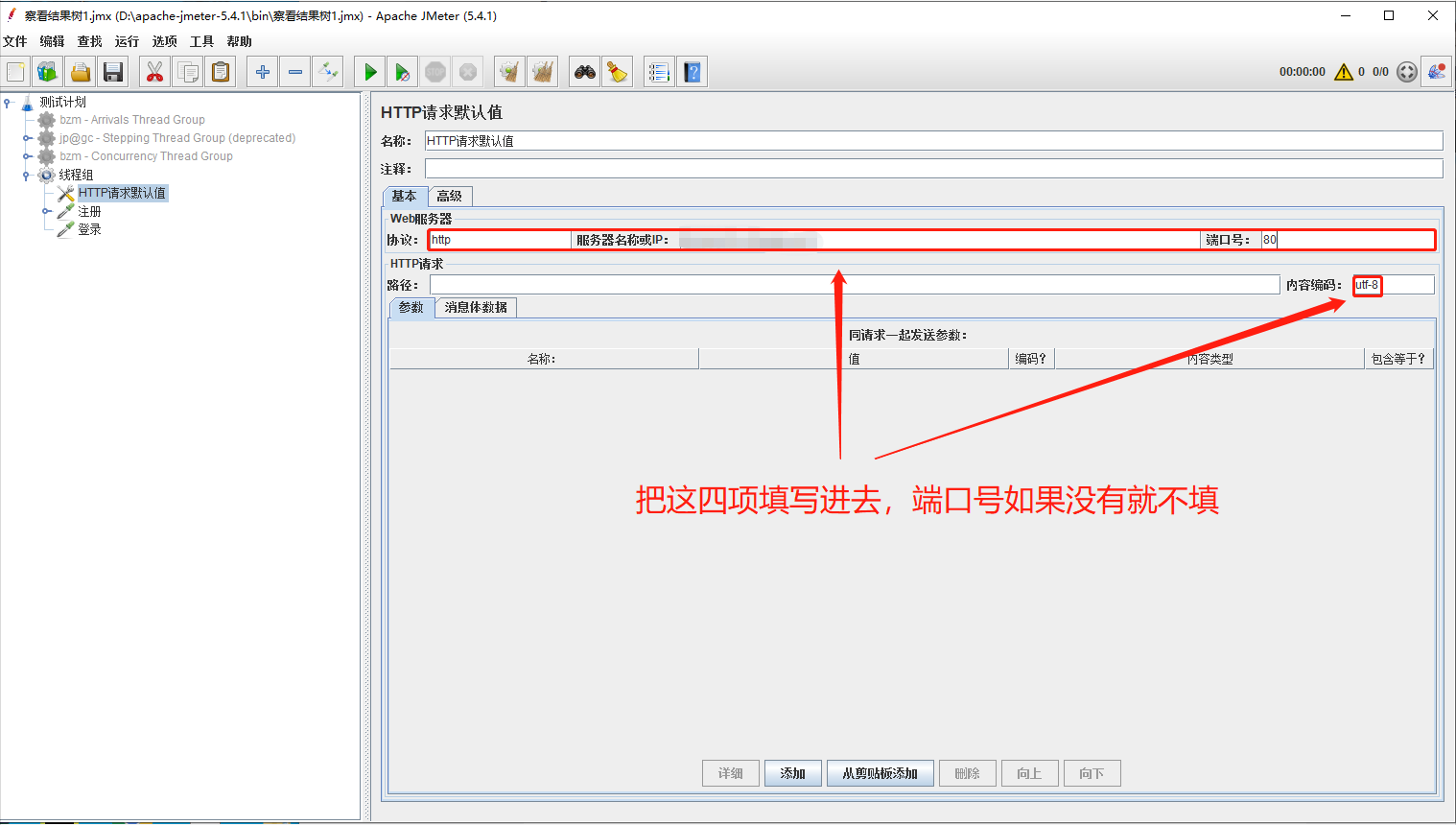Click the 详细 button
1456x825 pixels.
[731, 773]
